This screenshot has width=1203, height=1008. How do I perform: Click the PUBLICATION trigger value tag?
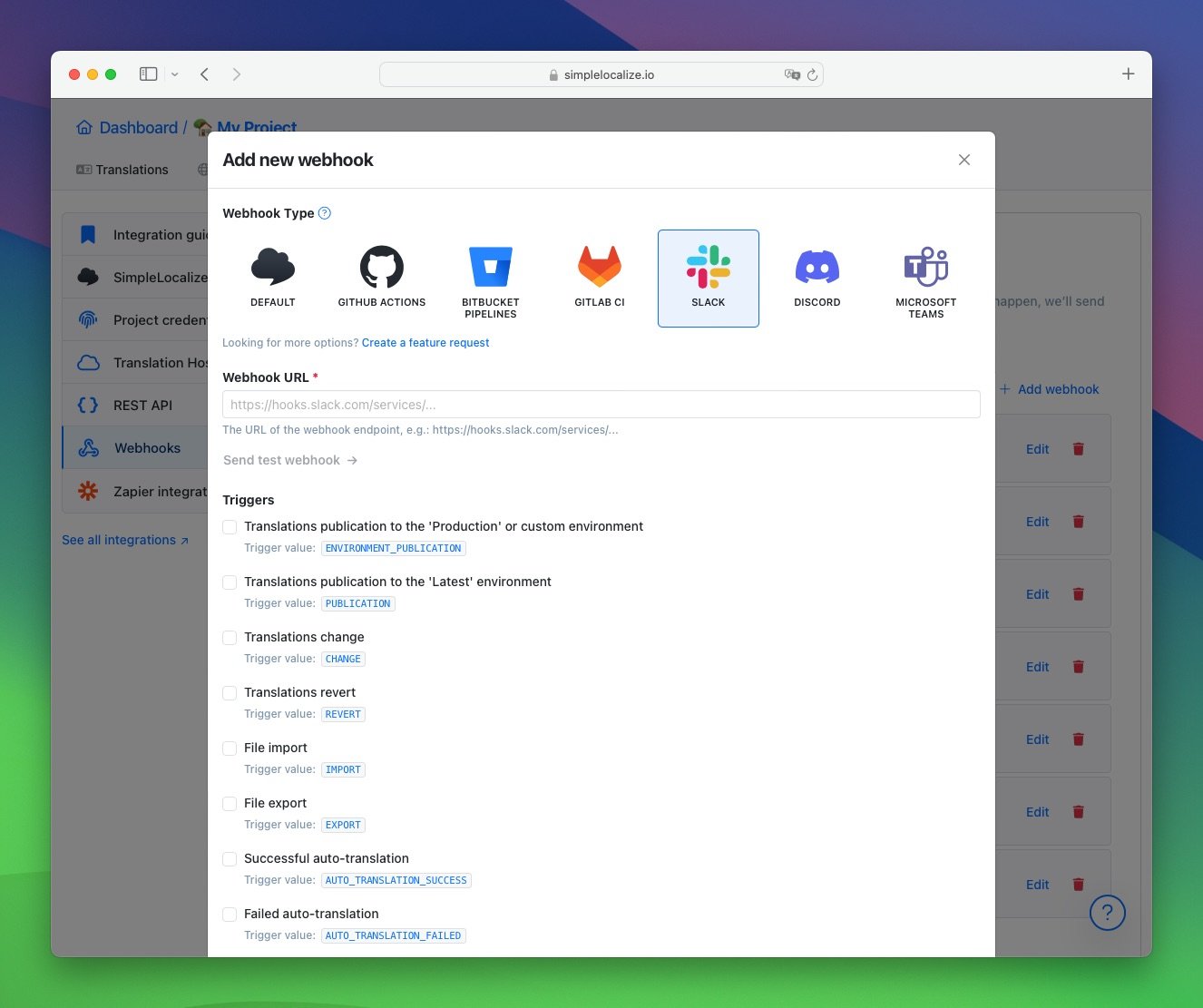click(358, 603)
